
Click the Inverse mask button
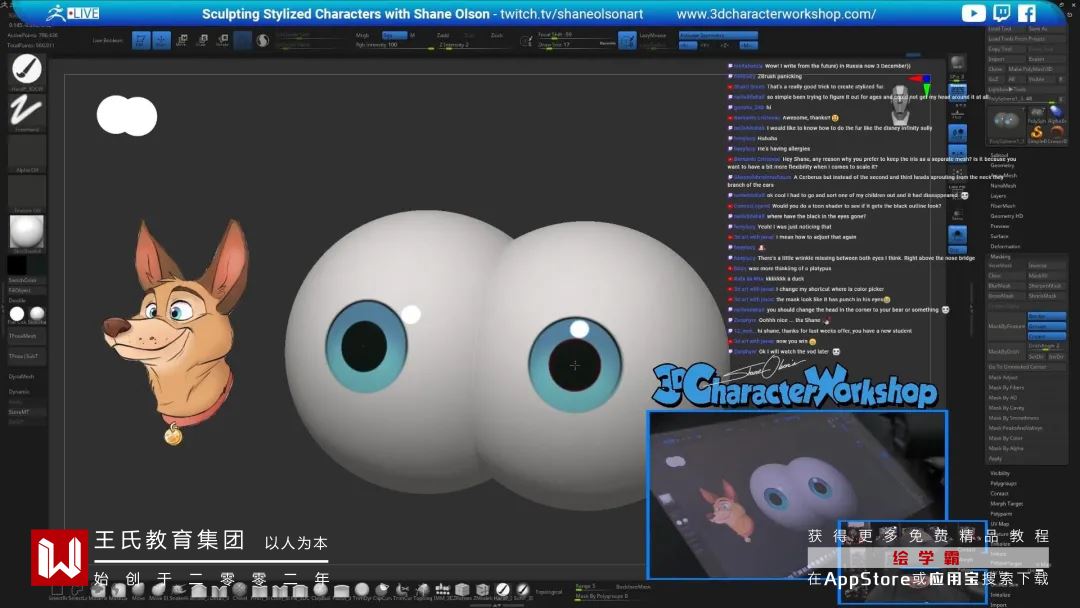coord(1046,266)
